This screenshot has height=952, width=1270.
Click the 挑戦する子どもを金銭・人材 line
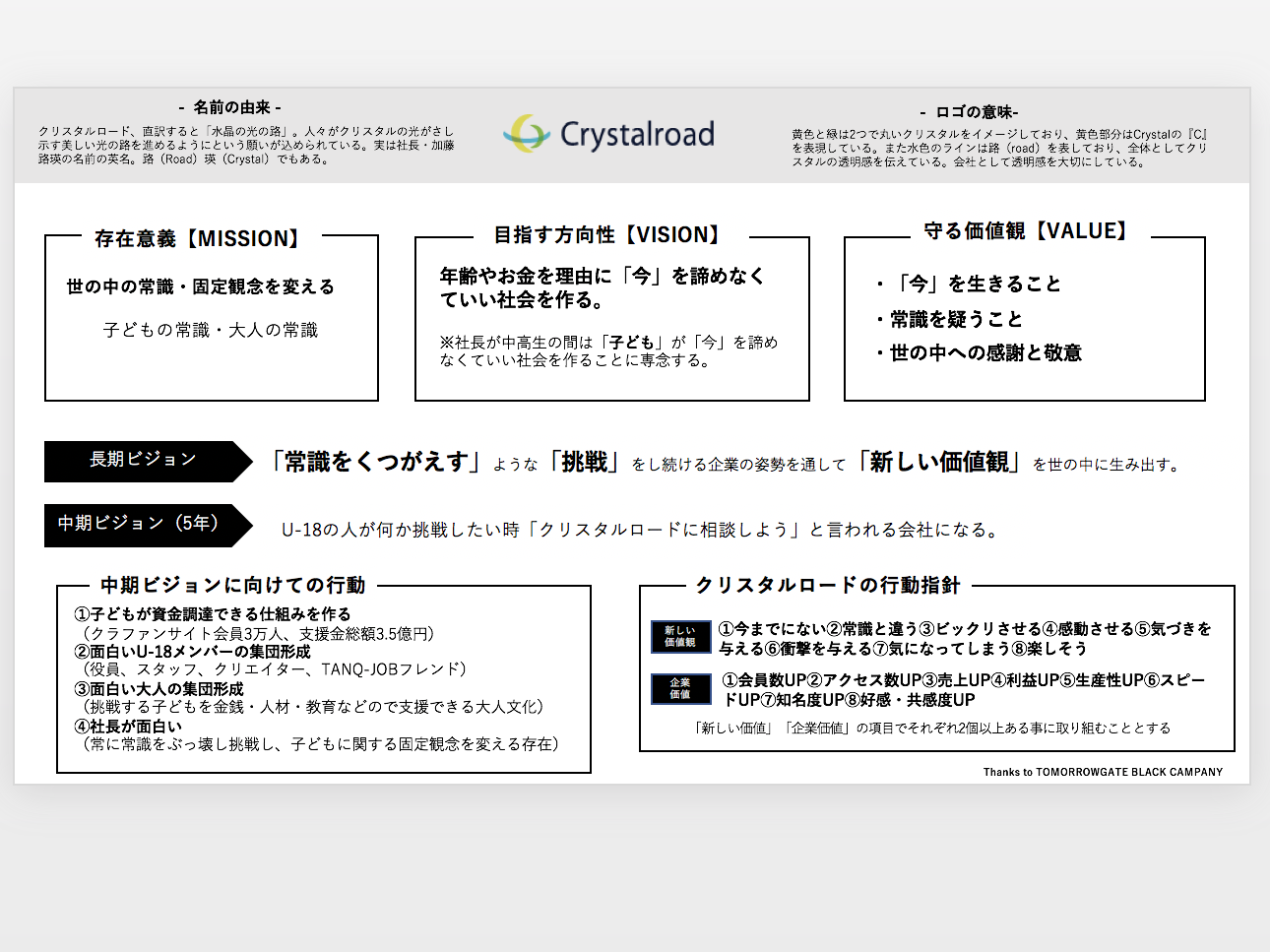[311, 707]
